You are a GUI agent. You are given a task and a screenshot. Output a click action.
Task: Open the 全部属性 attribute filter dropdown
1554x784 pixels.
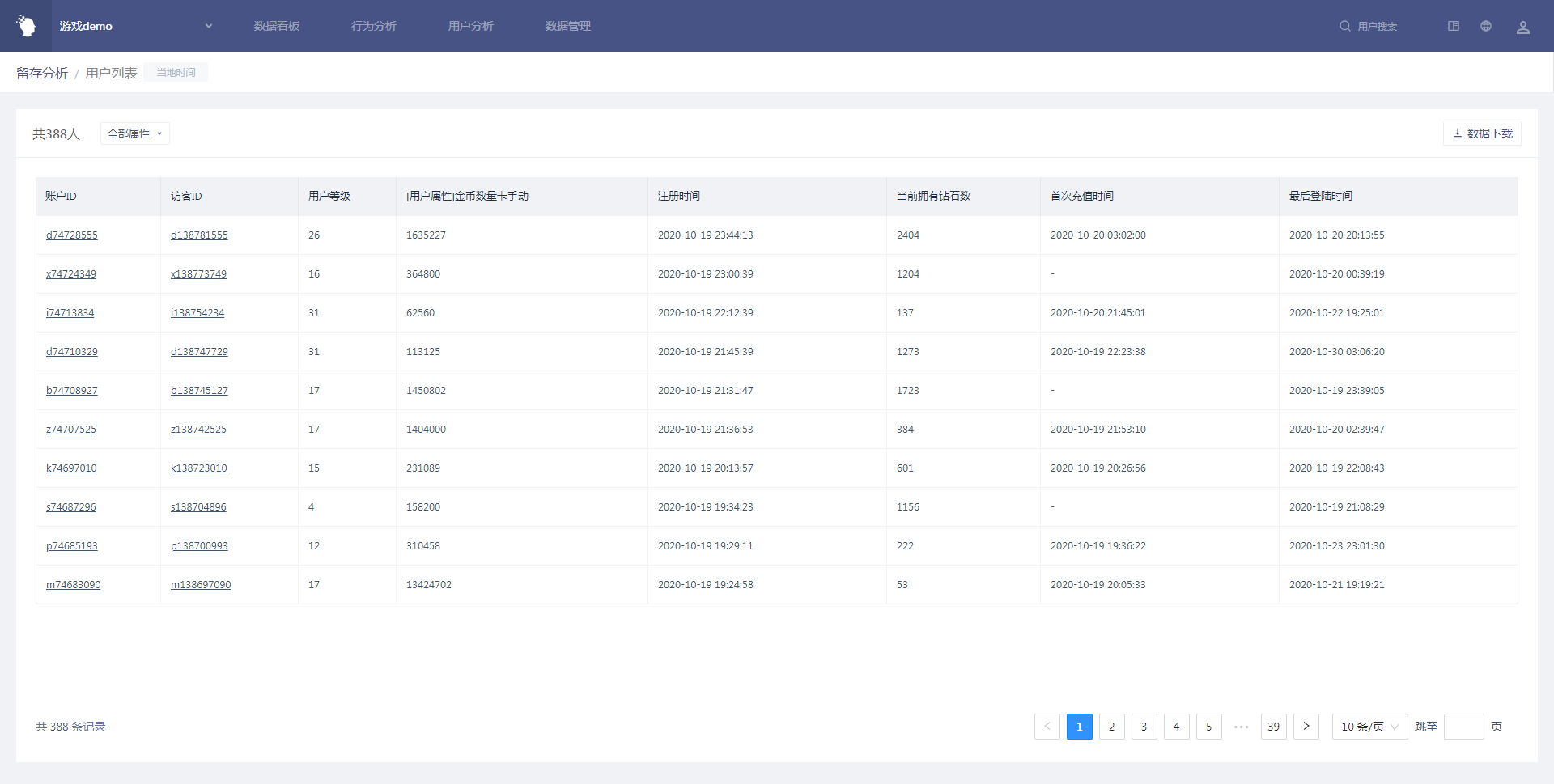click(134, 133)
